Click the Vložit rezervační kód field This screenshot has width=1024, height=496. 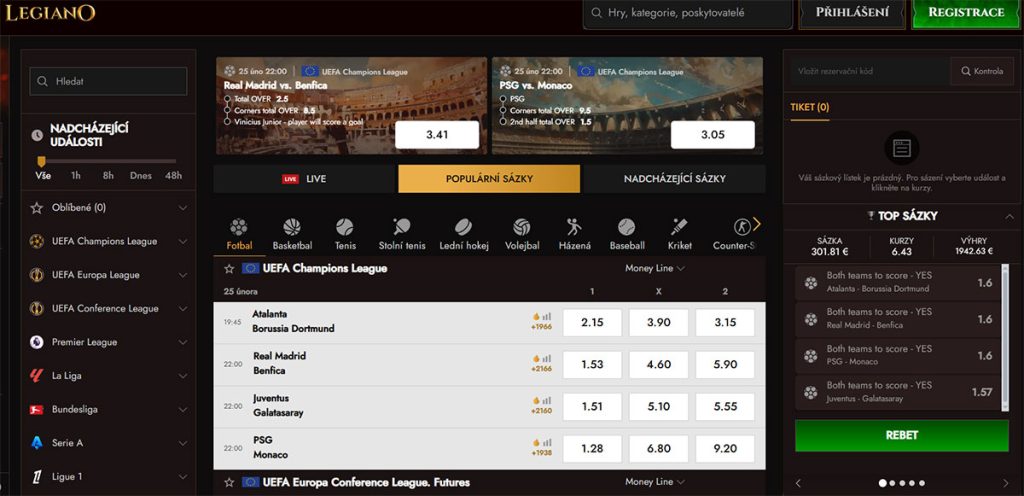coord(870,71)
